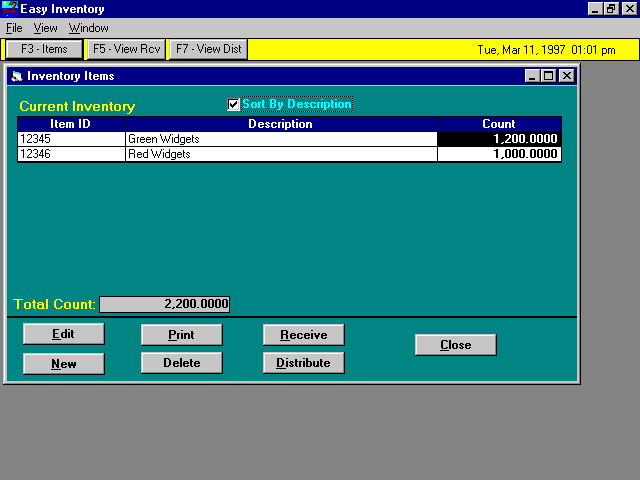Create a new item with New button
The height and width of the screenshot is (480, 640).
pos(63,364)
